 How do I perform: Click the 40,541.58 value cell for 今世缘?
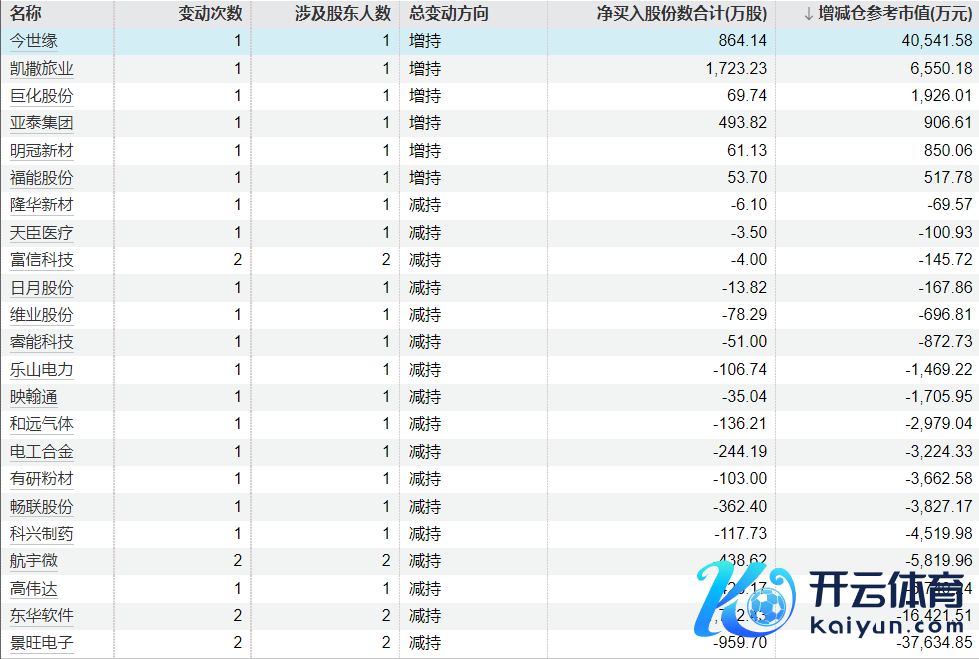tap(929, 41)
